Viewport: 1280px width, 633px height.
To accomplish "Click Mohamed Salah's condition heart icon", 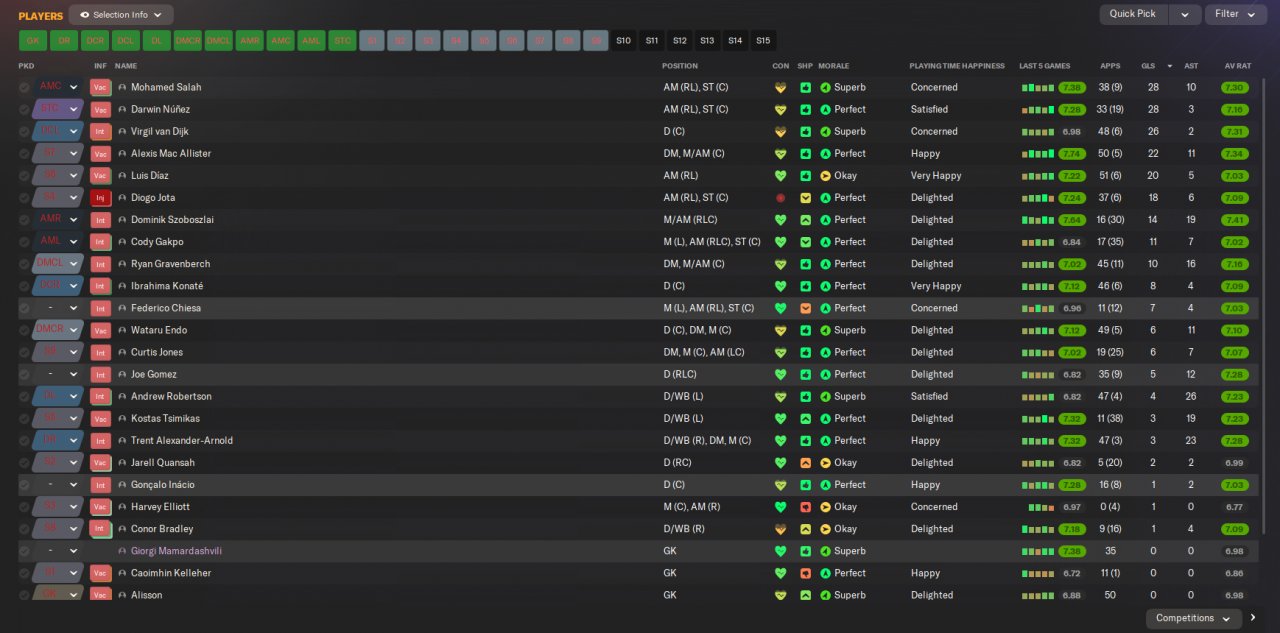I will (x=780, y=87).
